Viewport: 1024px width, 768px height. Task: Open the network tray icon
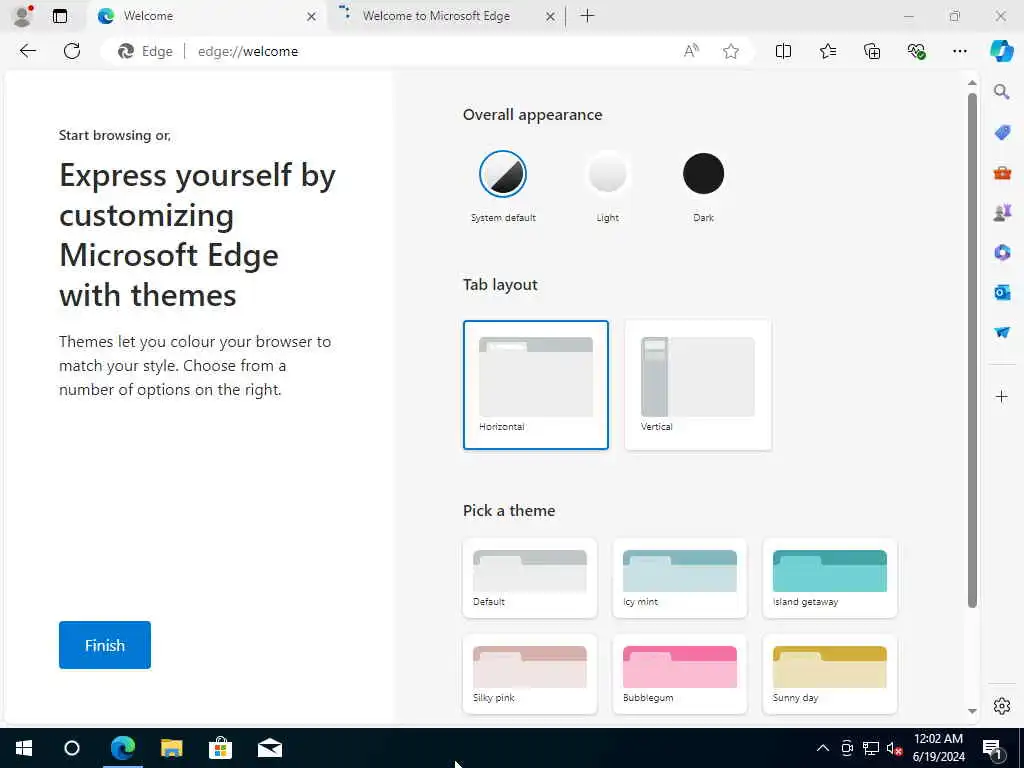click(871, 748)
